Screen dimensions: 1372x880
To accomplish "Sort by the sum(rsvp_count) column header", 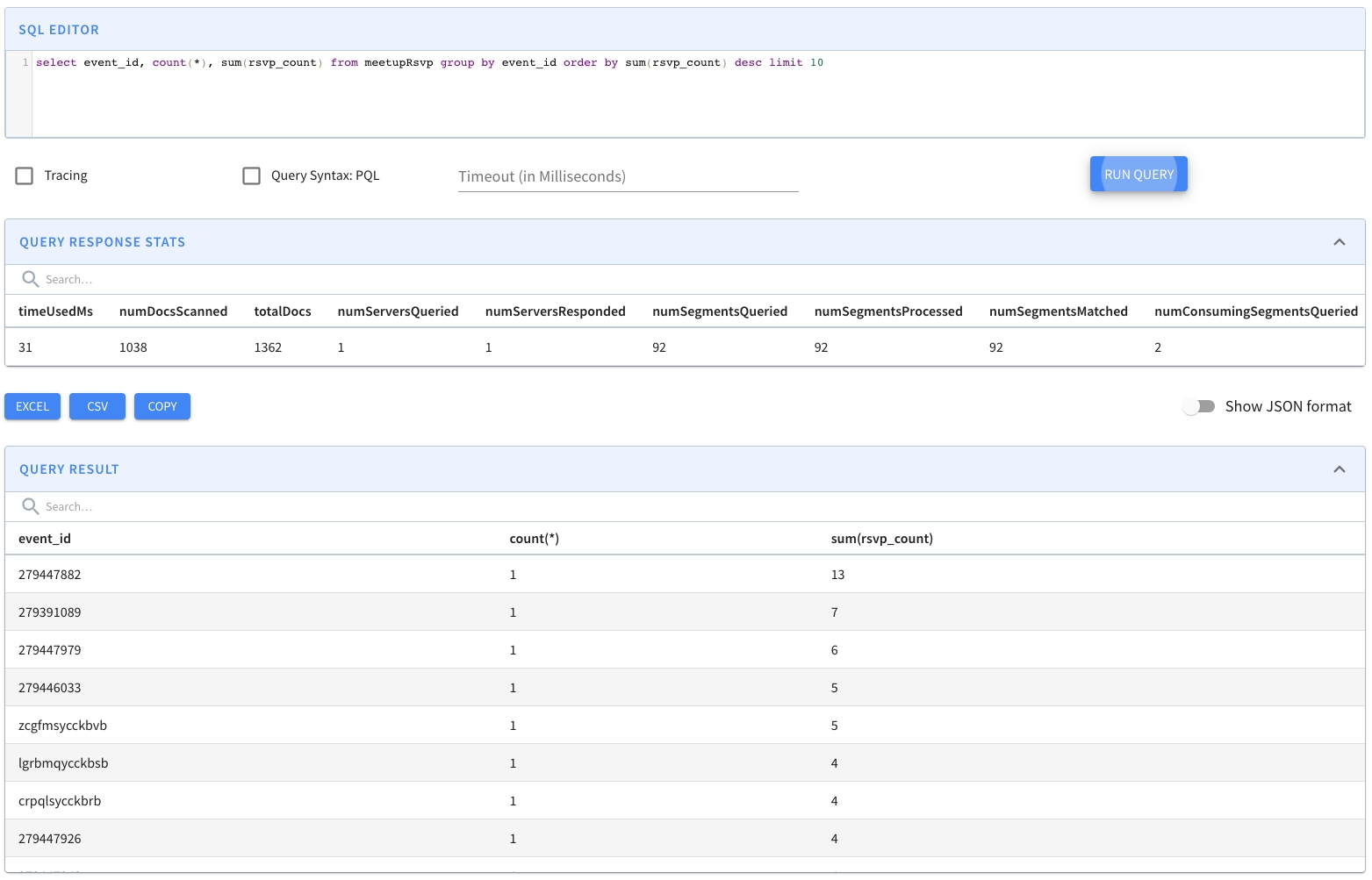I will click(x=881, y=539).
